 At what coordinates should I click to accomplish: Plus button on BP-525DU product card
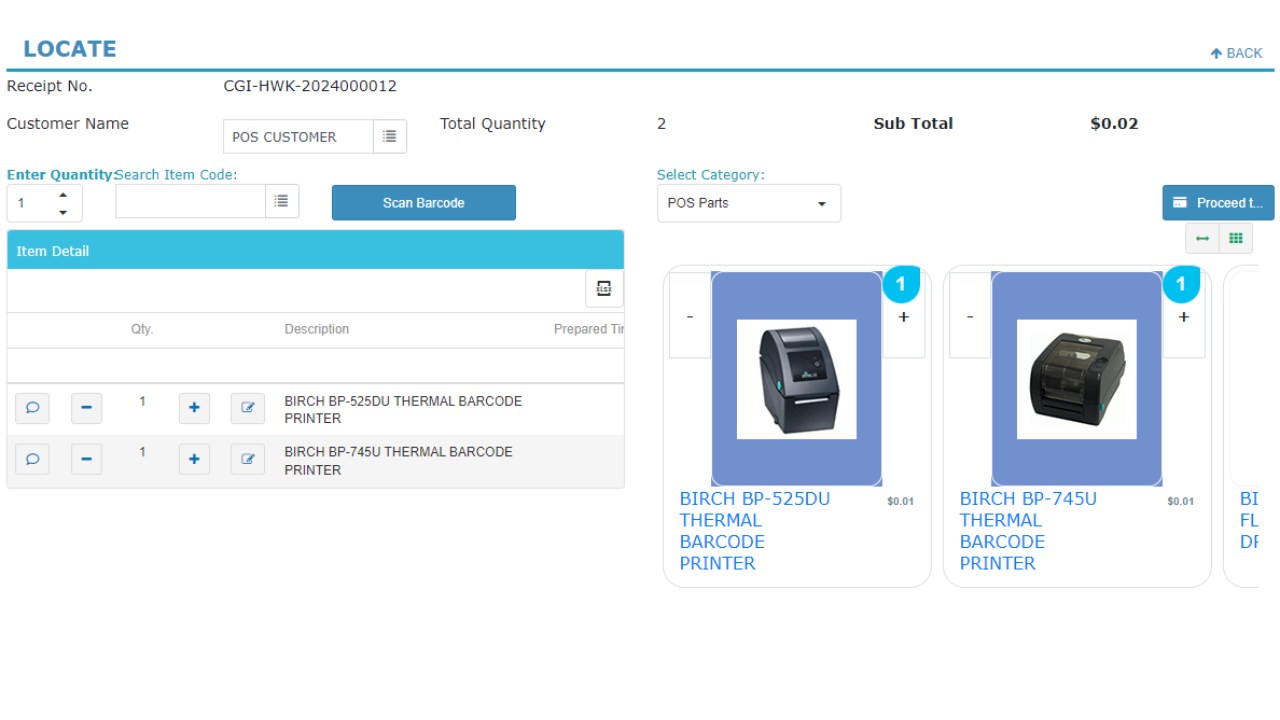point(904,317)
